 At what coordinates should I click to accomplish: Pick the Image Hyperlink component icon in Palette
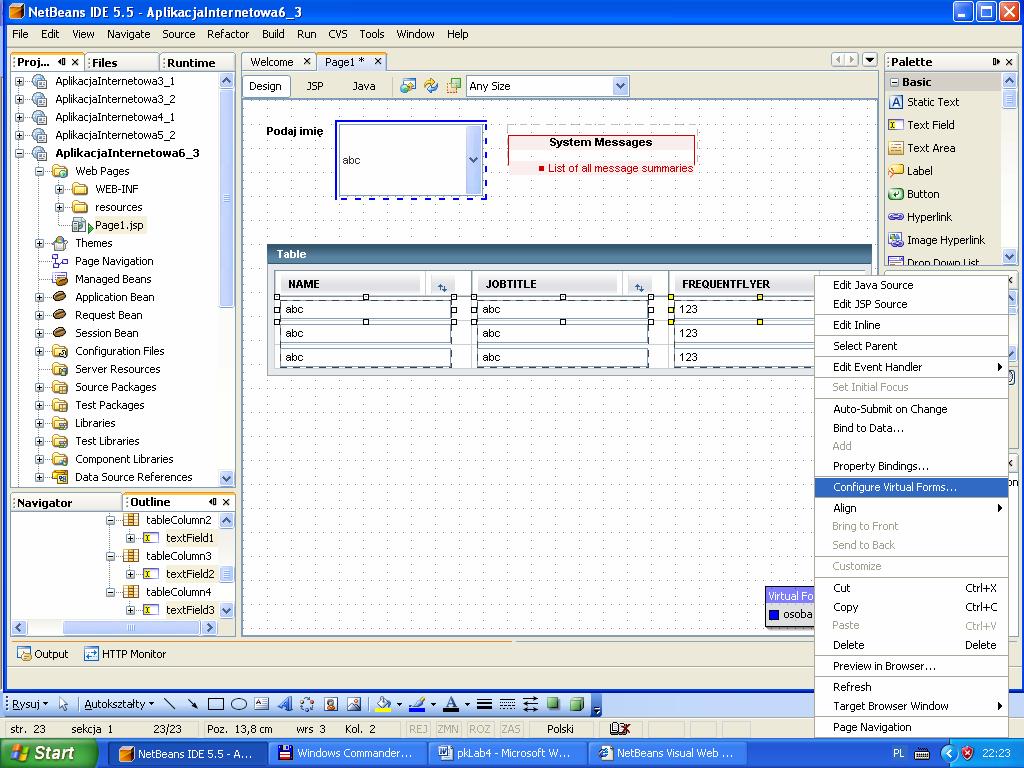(896, 240)
